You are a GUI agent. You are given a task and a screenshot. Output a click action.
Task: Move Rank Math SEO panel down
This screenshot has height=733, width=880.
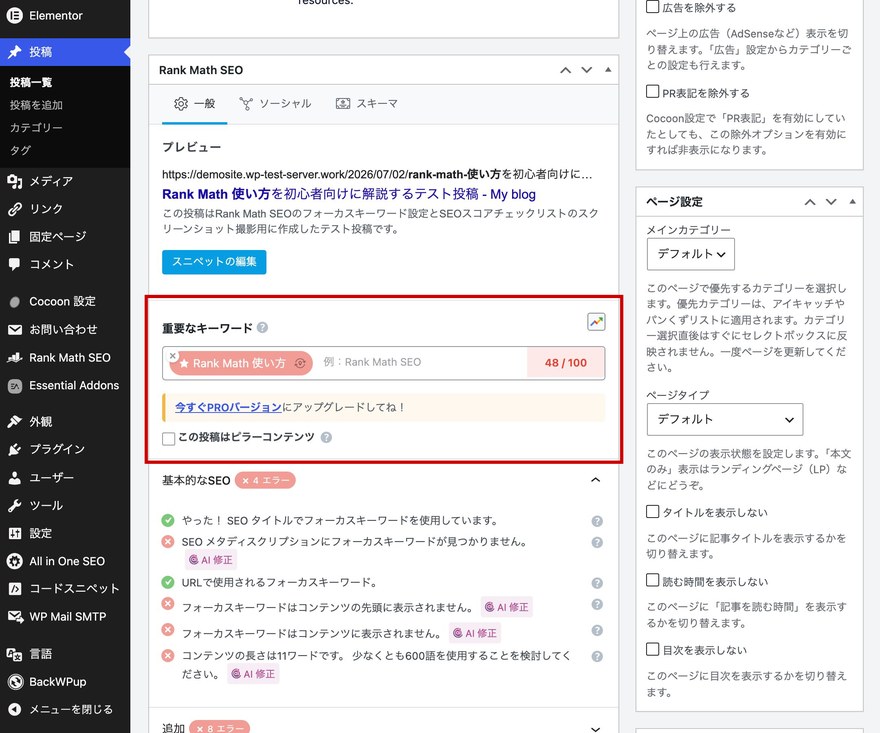point(586,70)
